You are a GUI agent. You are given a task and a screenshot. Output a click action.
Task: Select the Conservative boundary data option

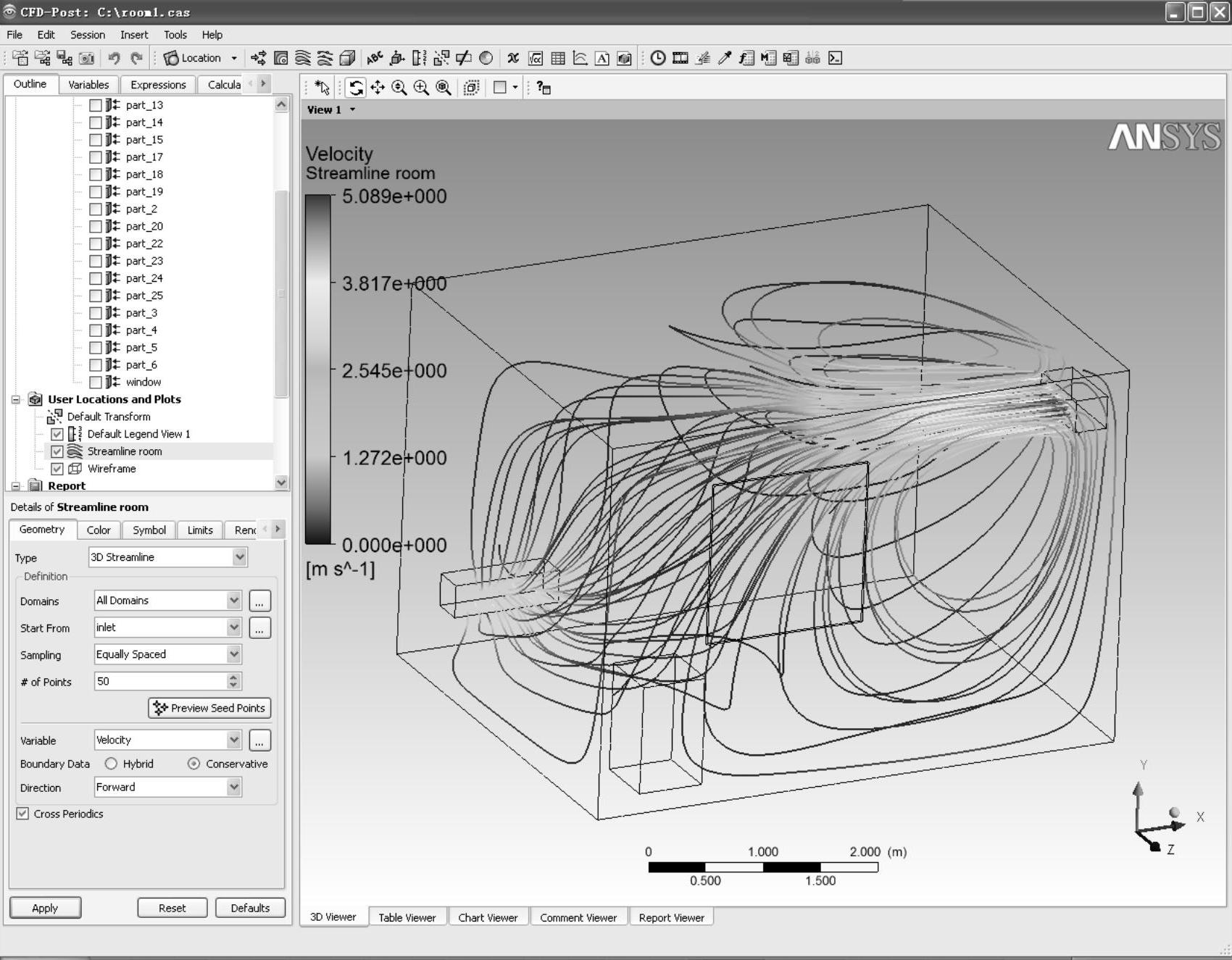193,764
